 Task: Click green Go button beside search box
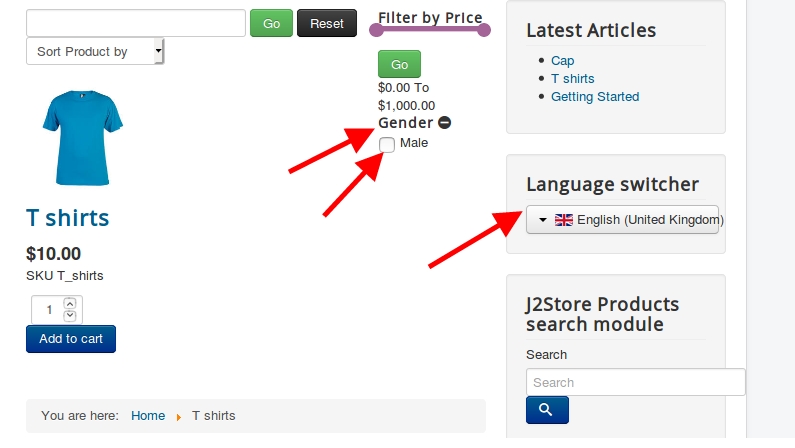click(271, 23)
